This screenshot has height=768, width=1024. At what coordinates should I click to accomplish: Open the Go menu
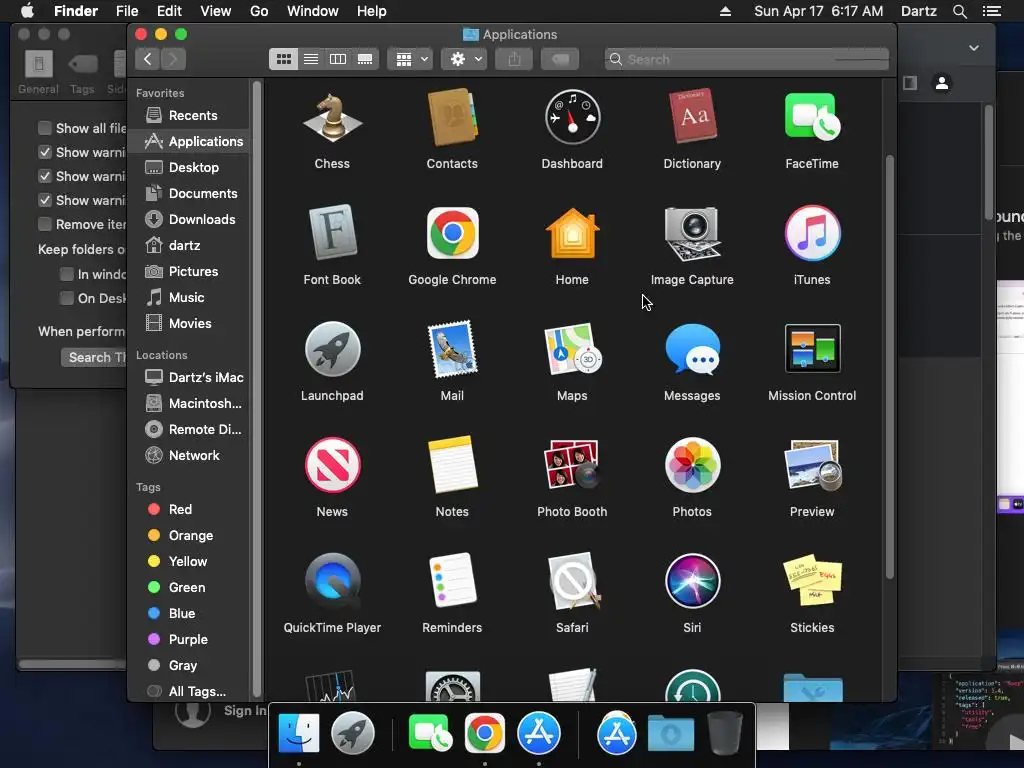tap(259, 11)
